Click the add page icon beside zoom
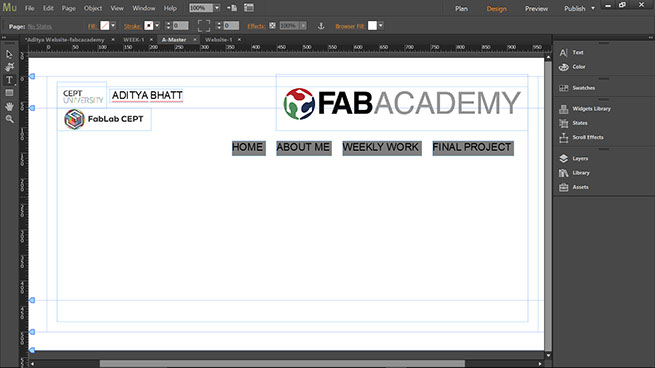This screenshot has width=655, height=368. (x=232, y=8)
